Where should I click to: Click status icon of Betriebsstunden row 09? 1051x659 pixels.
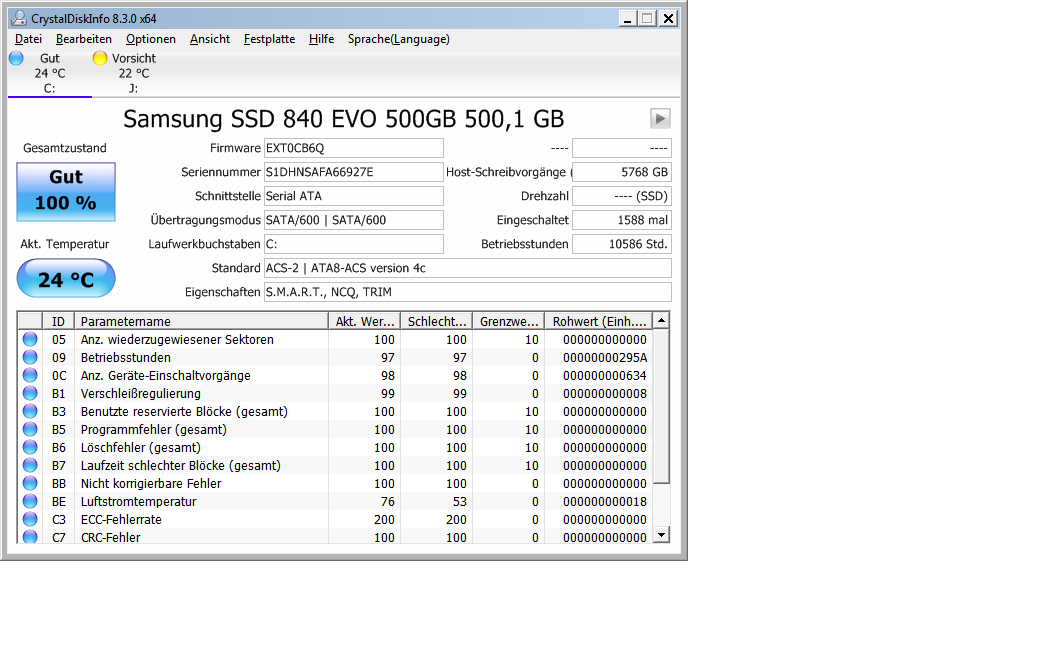click(30, 357)
